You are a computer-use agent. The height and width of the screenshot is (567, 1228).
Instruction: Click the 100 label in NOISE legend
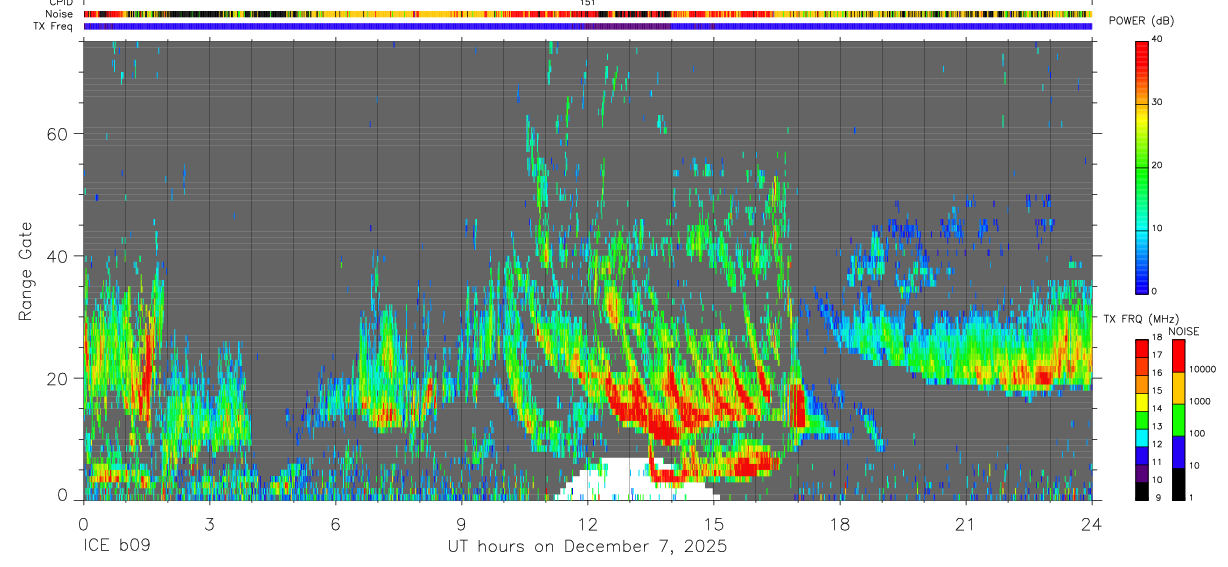(1197, 433)
